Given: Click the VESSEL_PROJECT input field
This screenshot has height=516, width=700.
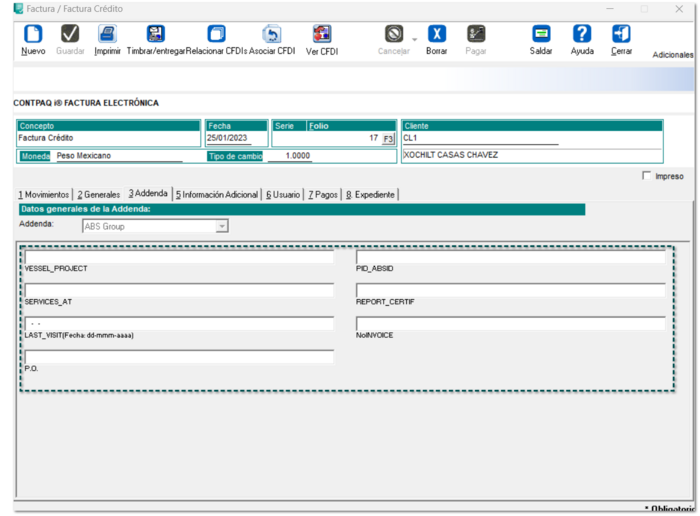Looking at the screenshot, I should (x=179, y=258).
